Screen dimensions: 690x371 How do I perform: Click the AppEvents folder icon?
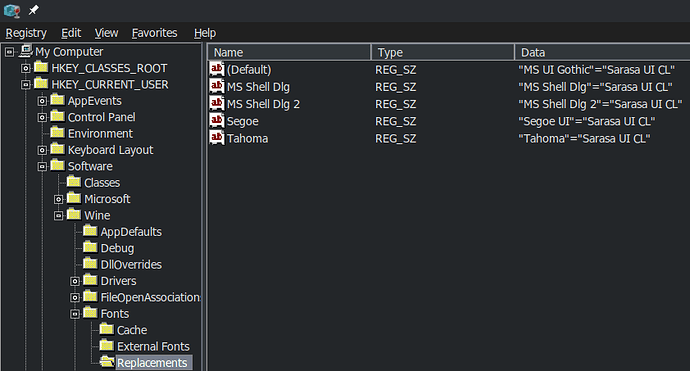tap(58, 100)
